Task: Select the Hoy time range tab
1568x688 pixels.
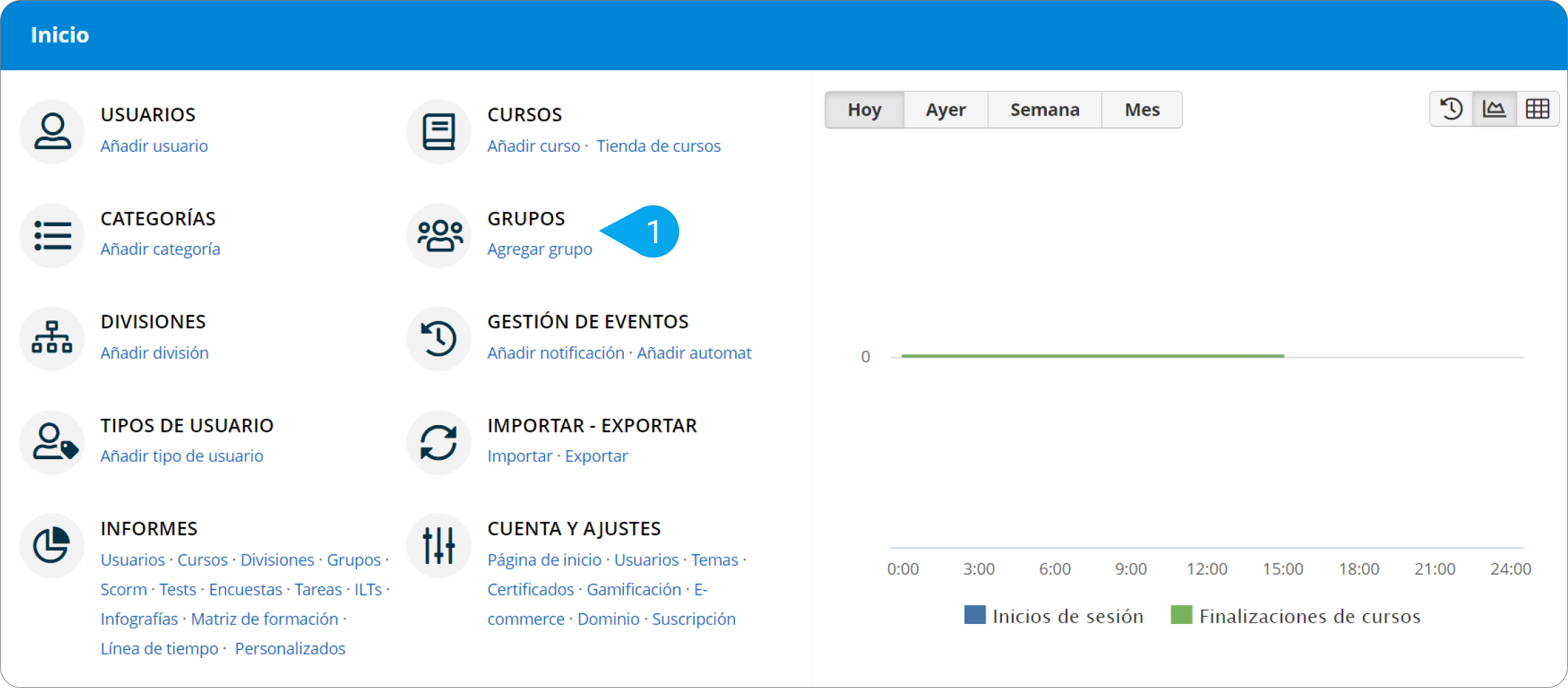Action: click(864, 110)
